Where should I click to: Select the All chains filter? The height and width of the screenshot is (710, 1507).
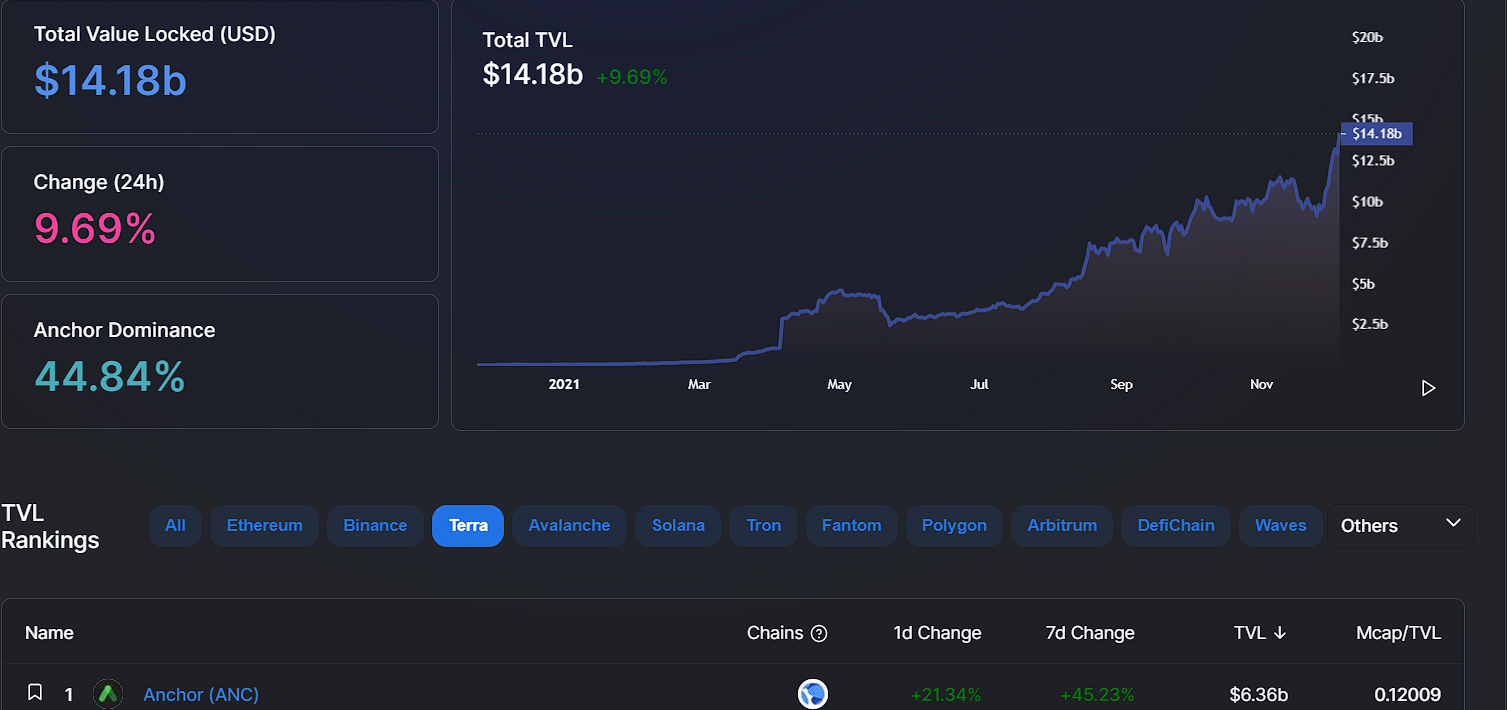(176, 526)
